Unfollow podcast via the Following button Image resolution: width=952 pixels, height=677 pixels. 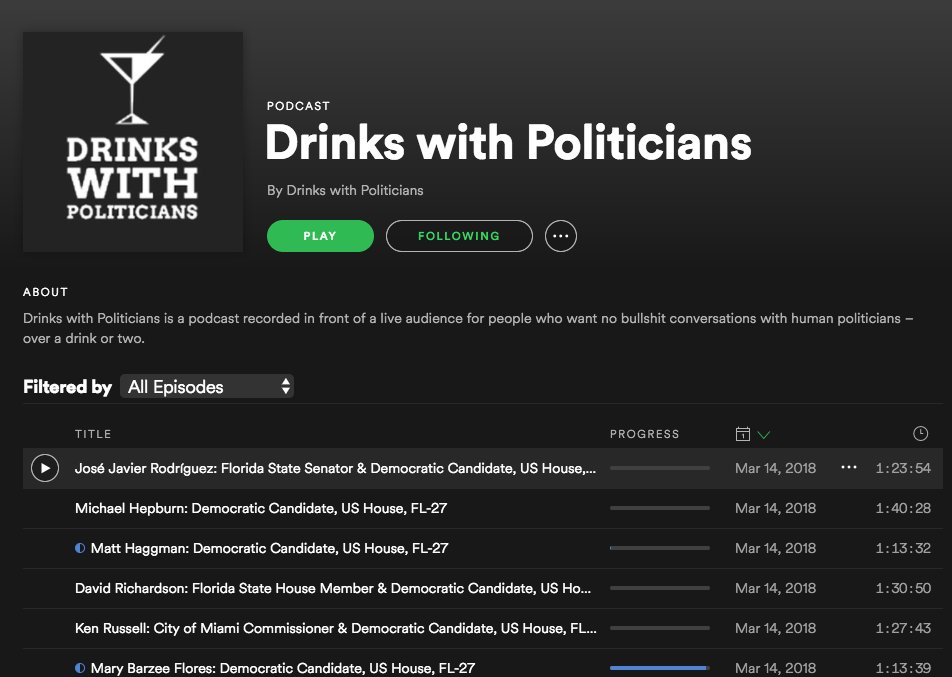[459, 236]
